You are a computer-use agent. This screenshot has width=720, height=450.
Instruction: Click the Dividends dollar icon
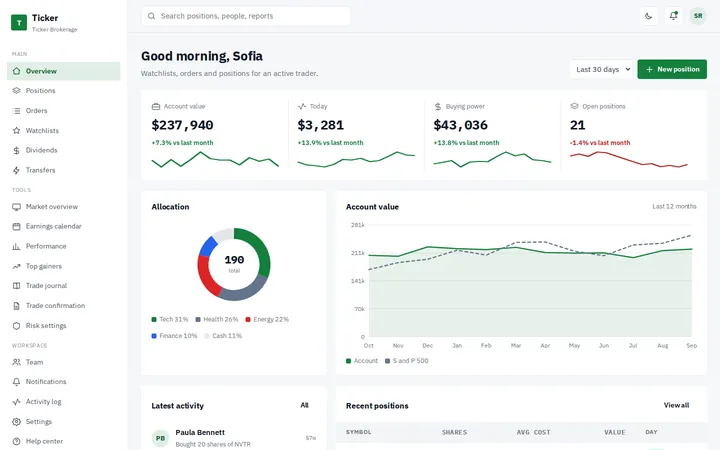pyautogui.click(x=17, y=150)
